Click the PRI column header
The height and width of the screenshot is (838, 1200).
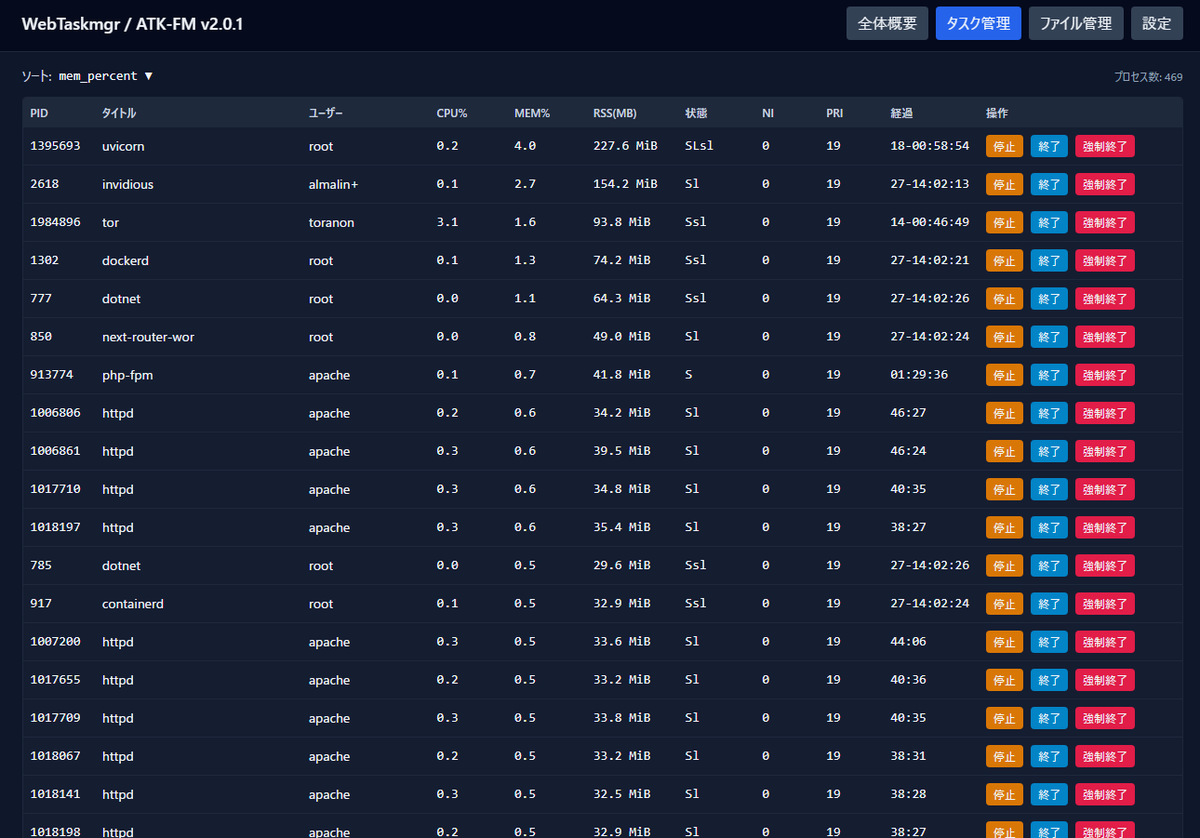pyautogui.click(x=834, y=113)
